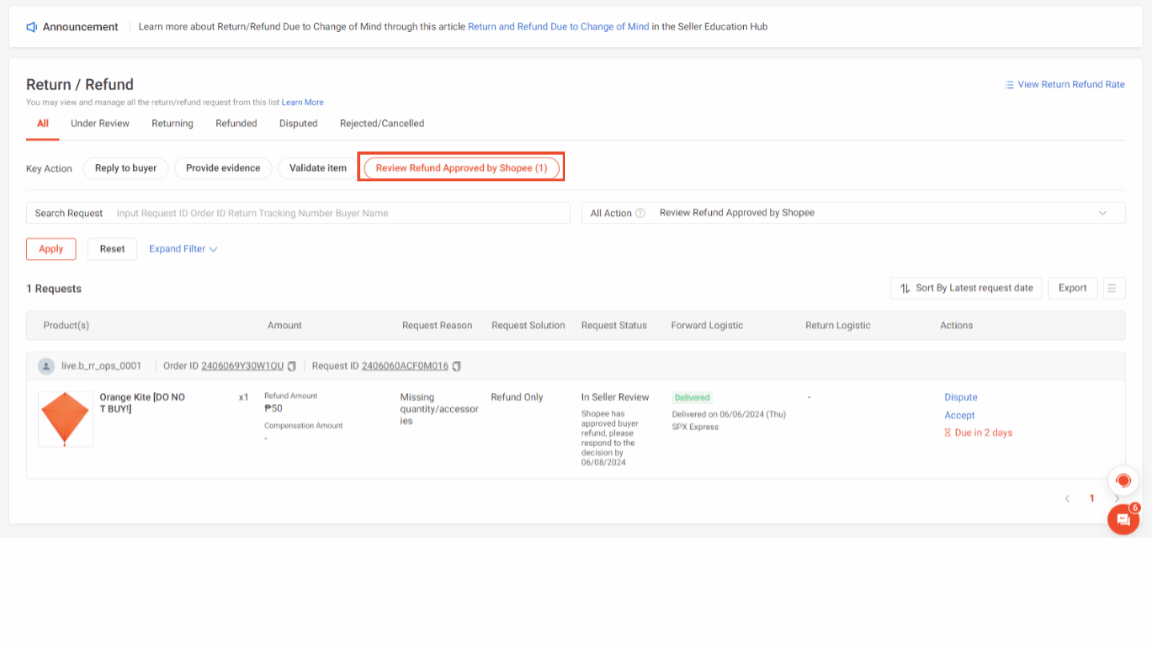Switch to the Disputed tab
Image resolution: width=1152 pixels, height=648 pixels.
[x=298, y=123]
